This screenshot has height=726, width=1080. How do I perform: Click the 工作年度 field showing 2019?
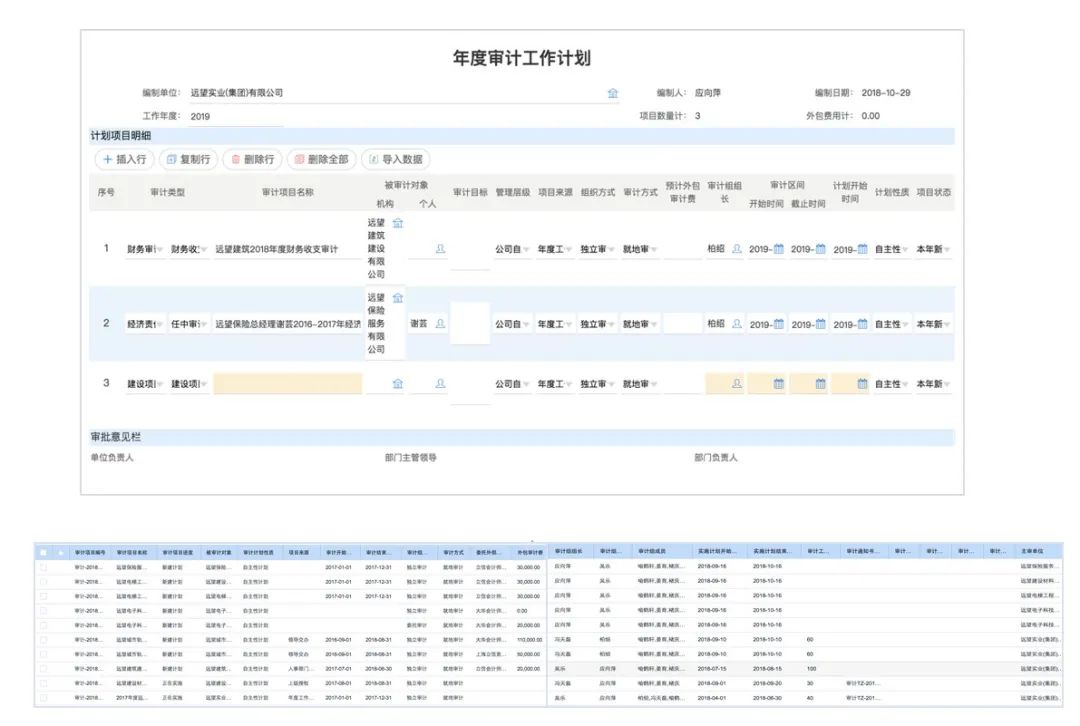pos(236,116)
